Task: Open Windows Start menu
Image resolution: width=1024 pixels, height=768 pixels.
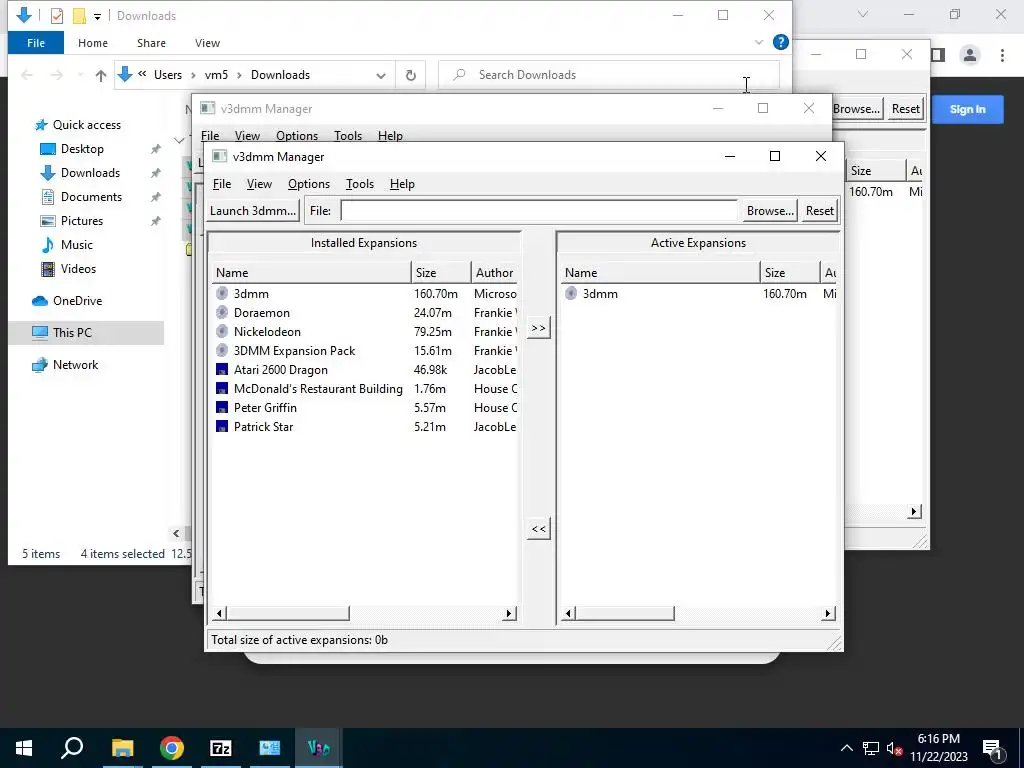Action: (24, 748)
